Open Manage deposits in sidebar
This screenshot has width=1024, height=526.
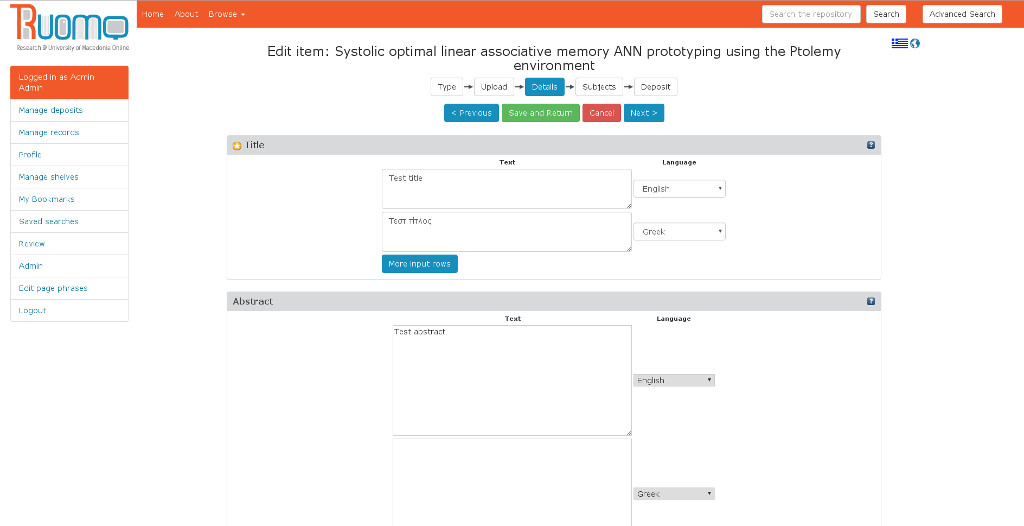click(x=51, y=110)
